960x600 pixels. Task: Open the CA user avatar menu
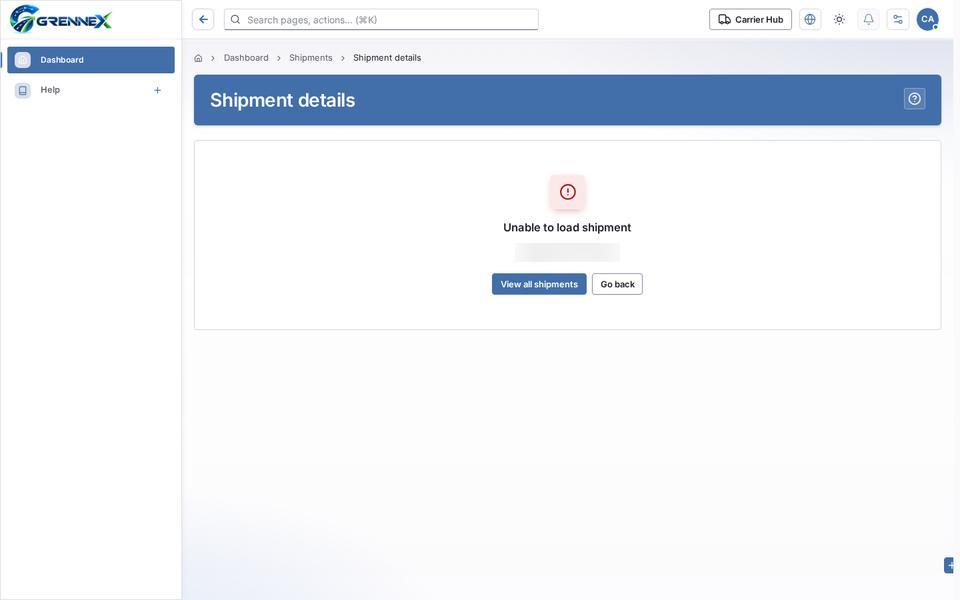(x=928, y=20)
